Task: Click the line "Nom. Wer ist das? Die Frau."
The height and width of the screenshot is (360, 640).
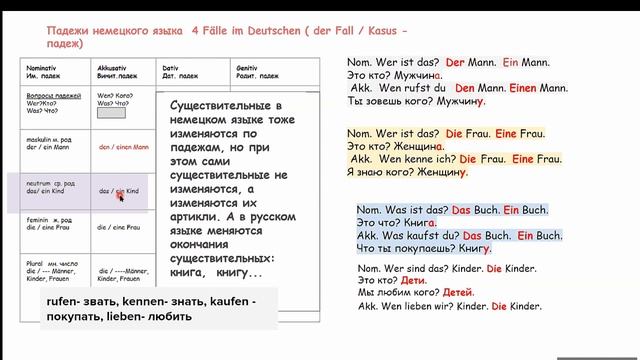Action: (446, 133)
